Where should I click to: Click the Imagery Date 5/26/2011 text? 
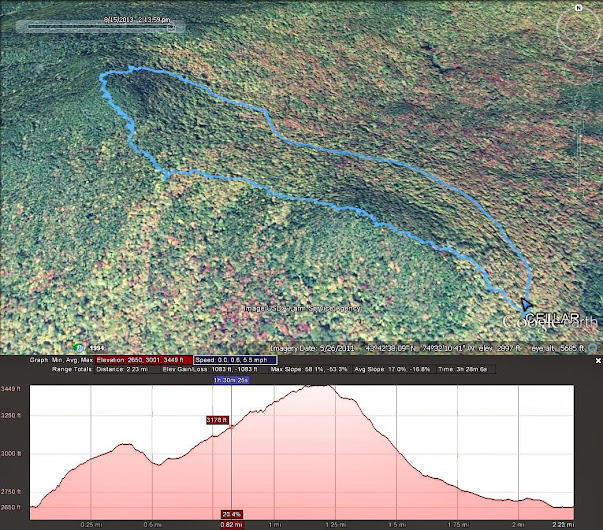312,348
